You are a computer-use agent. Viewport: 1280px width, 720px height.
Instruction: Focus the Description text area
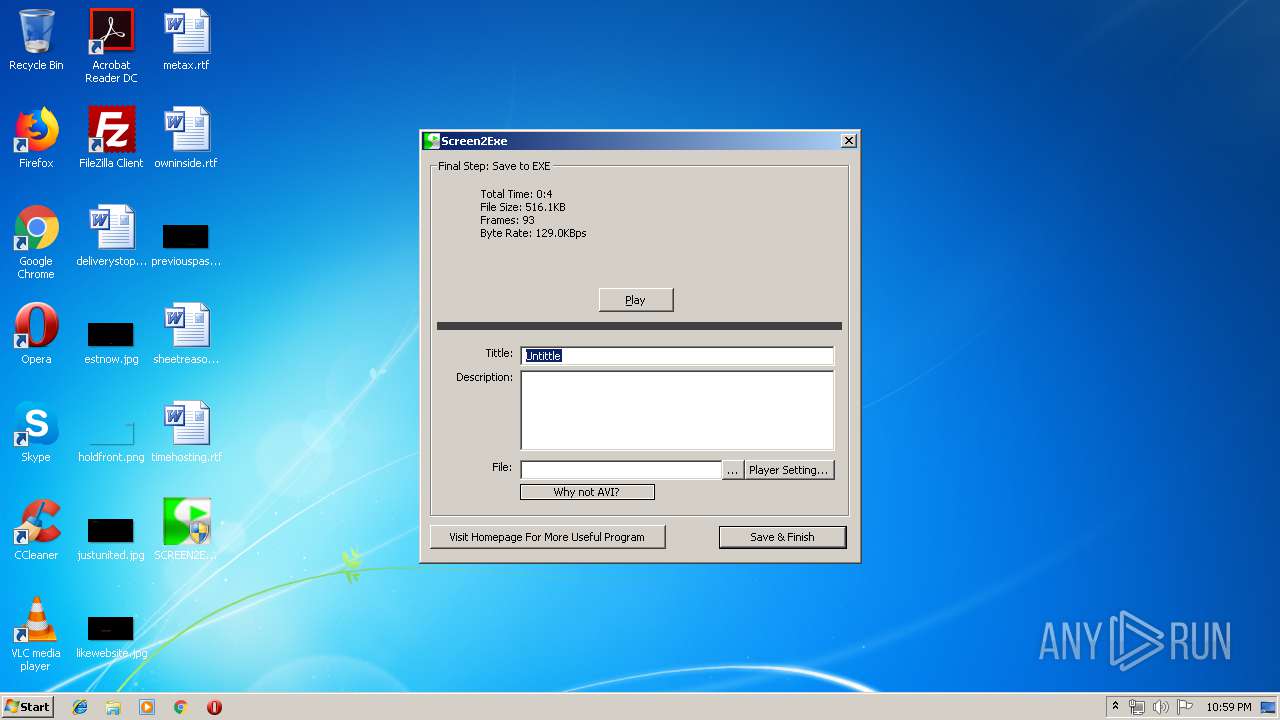click(x=677, y=410)
